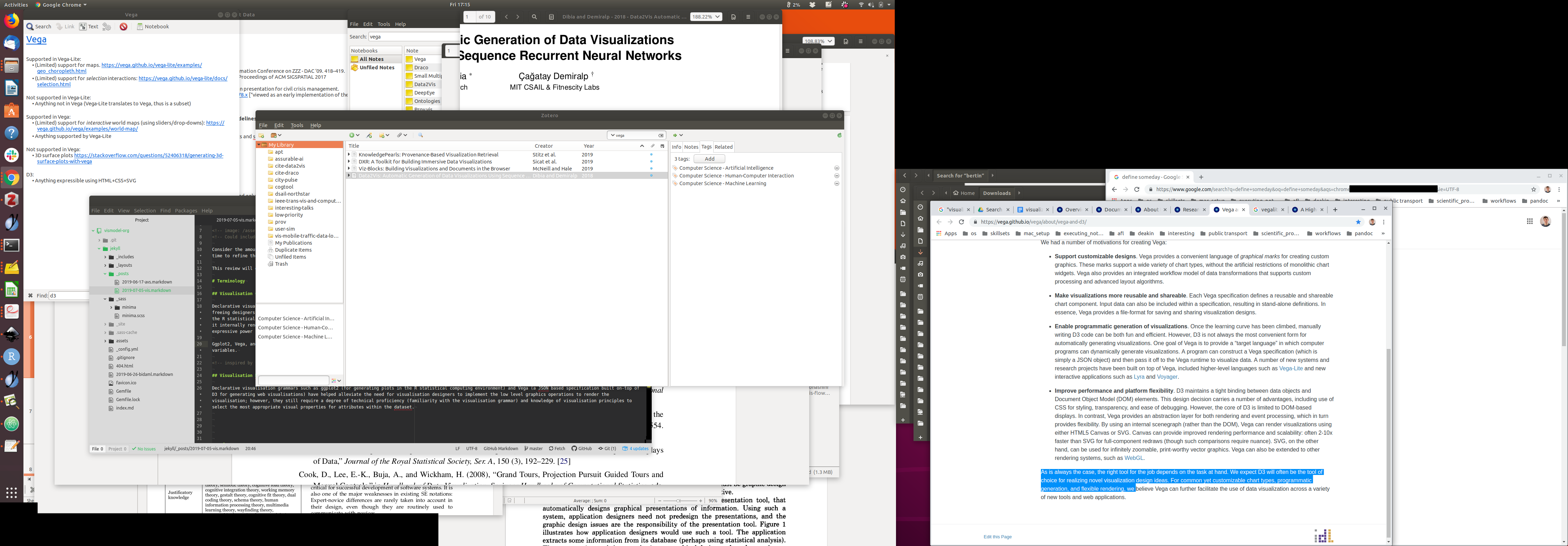1568x546 pixels.
Task: Remove the Machine Learning tag with minus
Action: pos(836,183)
